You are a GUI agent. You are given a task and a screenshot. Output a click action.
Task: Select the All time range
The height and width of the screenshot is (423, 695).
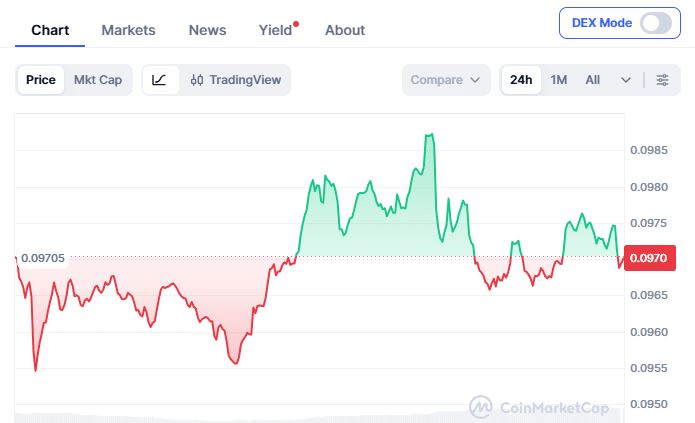coord(592,80)
